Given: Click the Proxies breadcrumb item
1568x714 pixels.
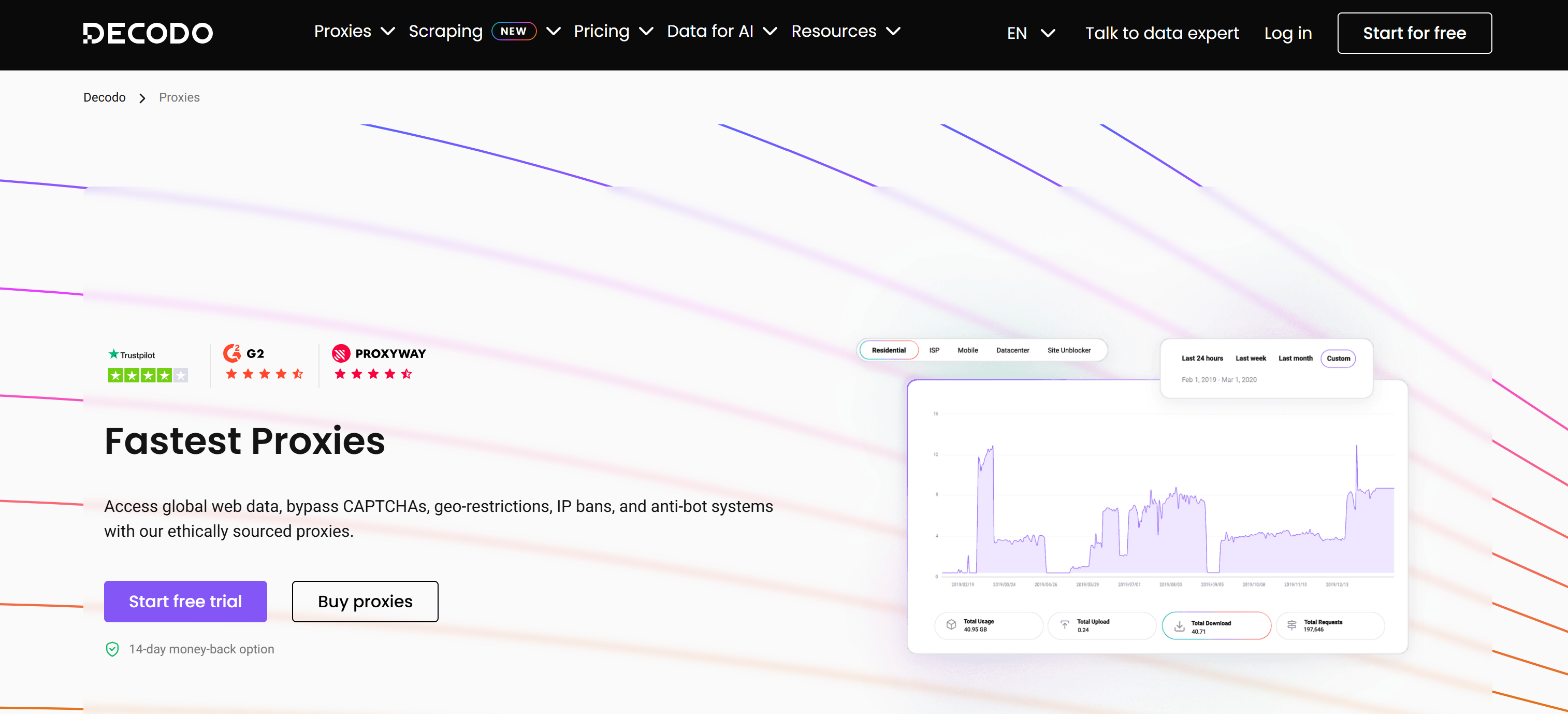Looking at the screenshot, I should (x=180, y=97).
